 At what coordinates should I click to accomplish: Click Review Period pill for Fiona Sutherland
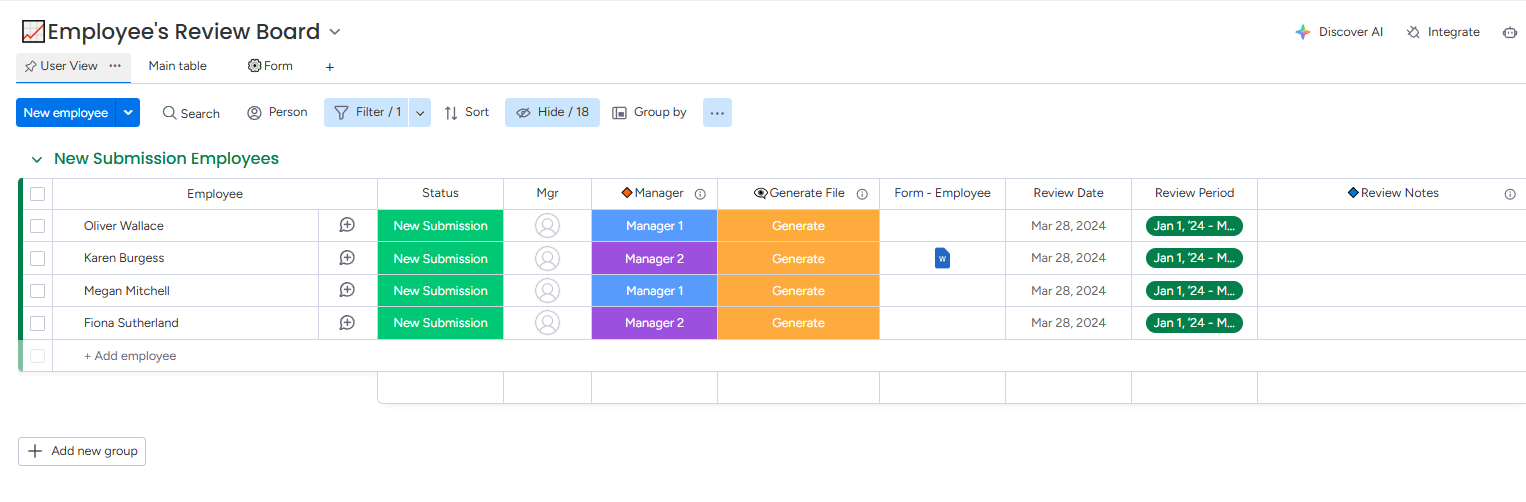click(x=1194, y=323)
